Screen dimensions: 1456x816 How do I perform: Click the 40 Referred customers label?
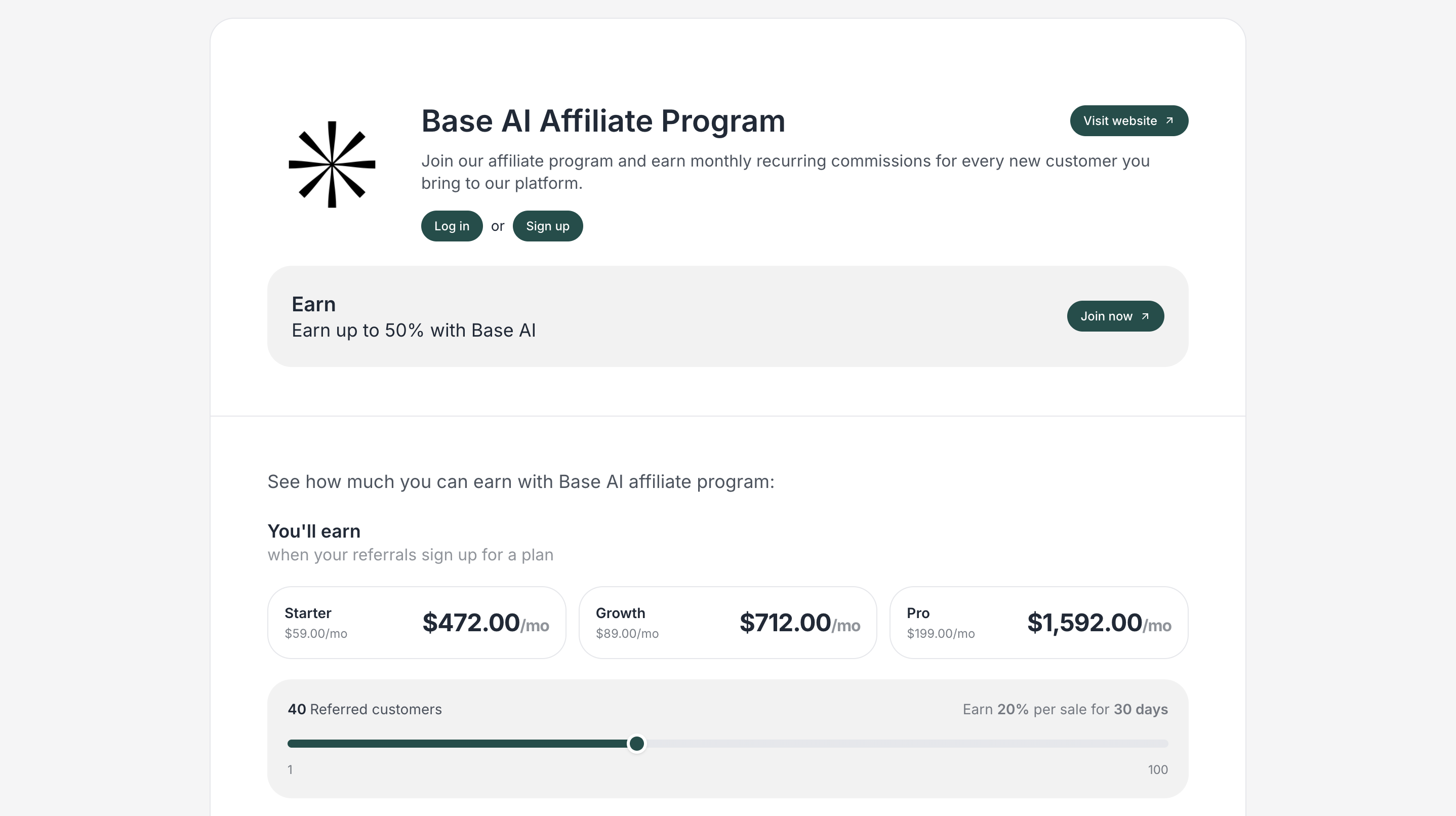365,709
